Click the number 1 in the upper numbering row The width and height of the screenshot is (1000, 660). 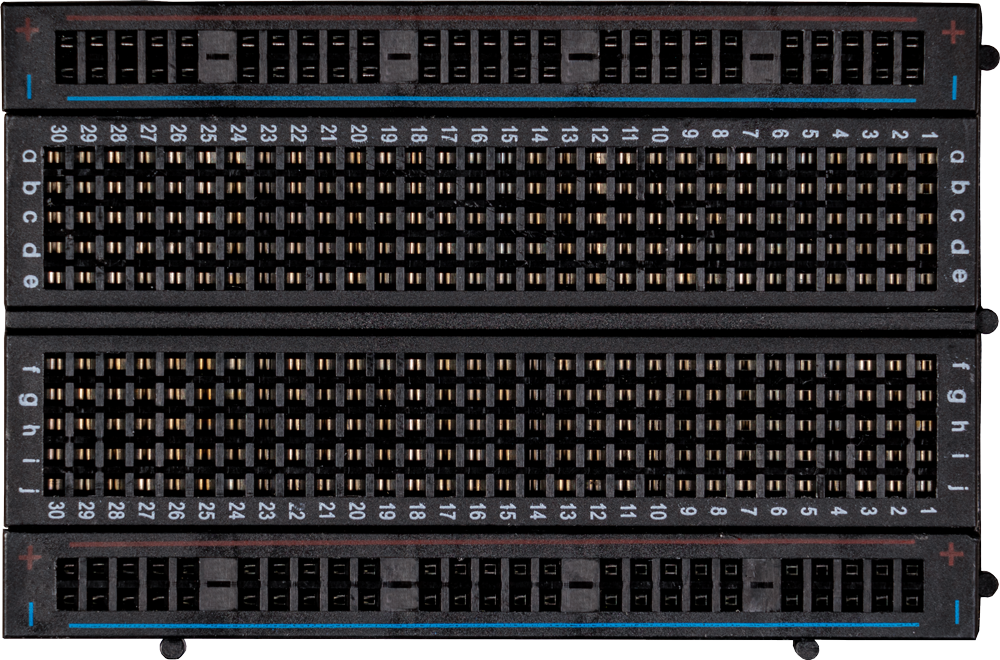(x=929, y=135)
